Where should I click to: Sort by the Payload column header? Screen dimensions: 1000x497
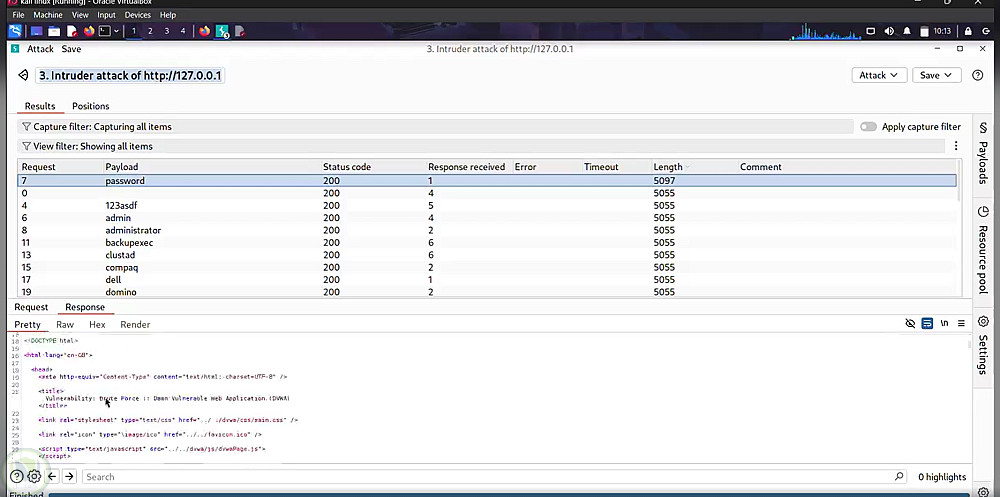click(122, 167)
